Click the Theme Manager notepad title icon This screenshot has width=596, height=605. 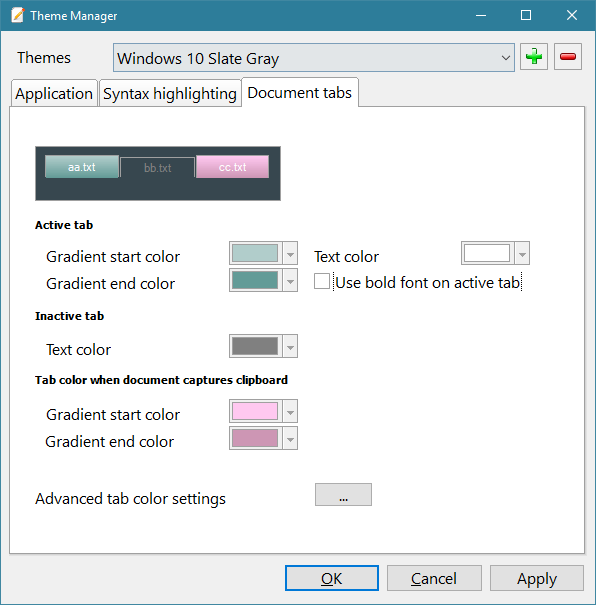click(x=18, y=15)
